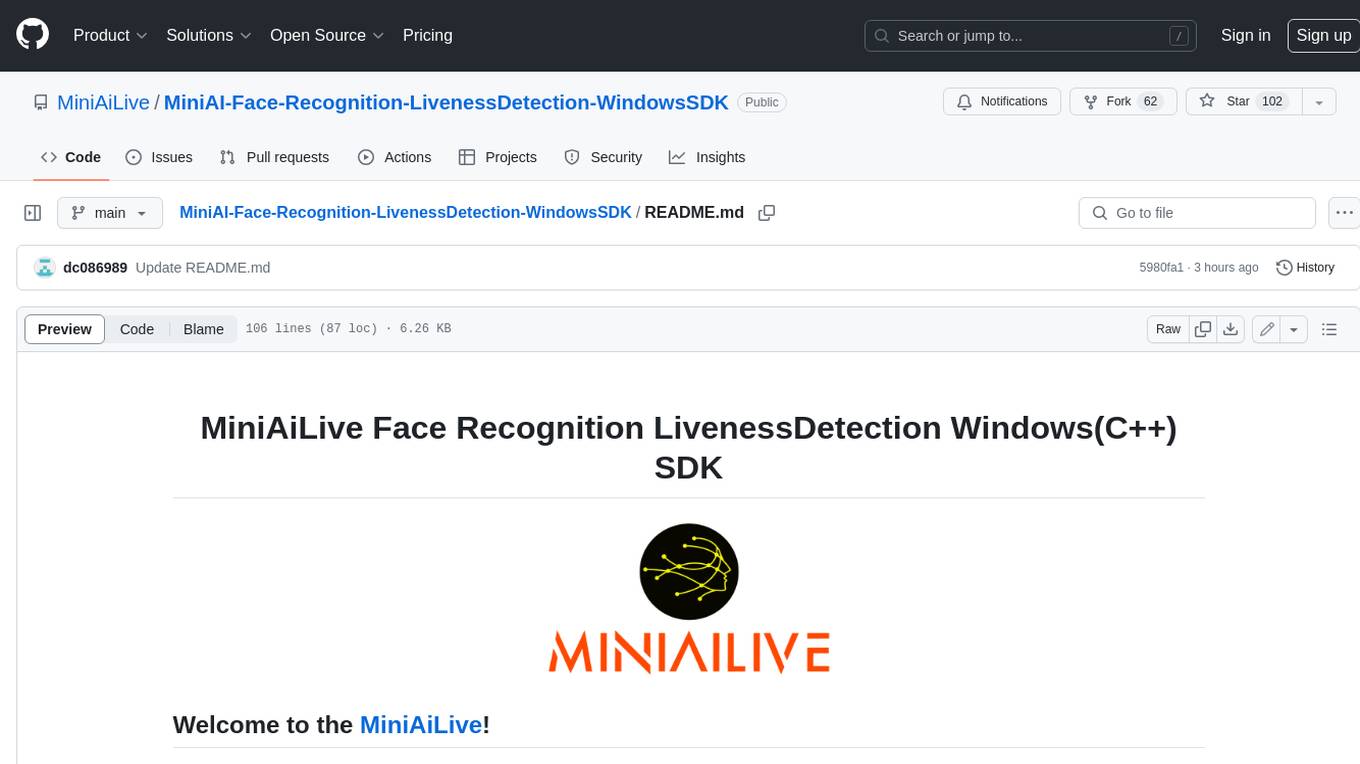Download the raw file
The height and width of the screenshot is (764, 1360).
click(1232, 329)
